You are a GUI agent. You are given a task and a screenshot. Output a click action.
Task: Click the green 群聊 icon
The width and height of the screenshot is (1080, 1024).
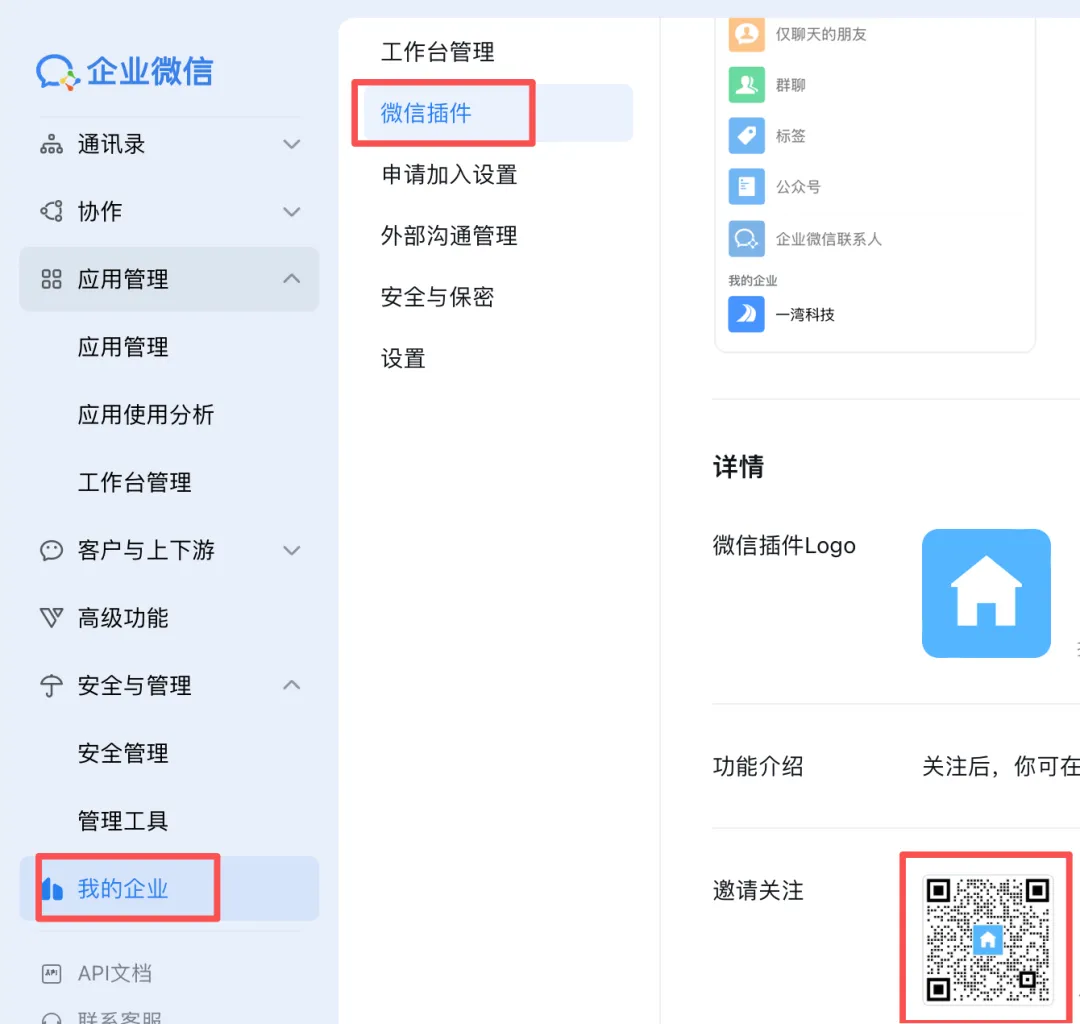point(747,85)
